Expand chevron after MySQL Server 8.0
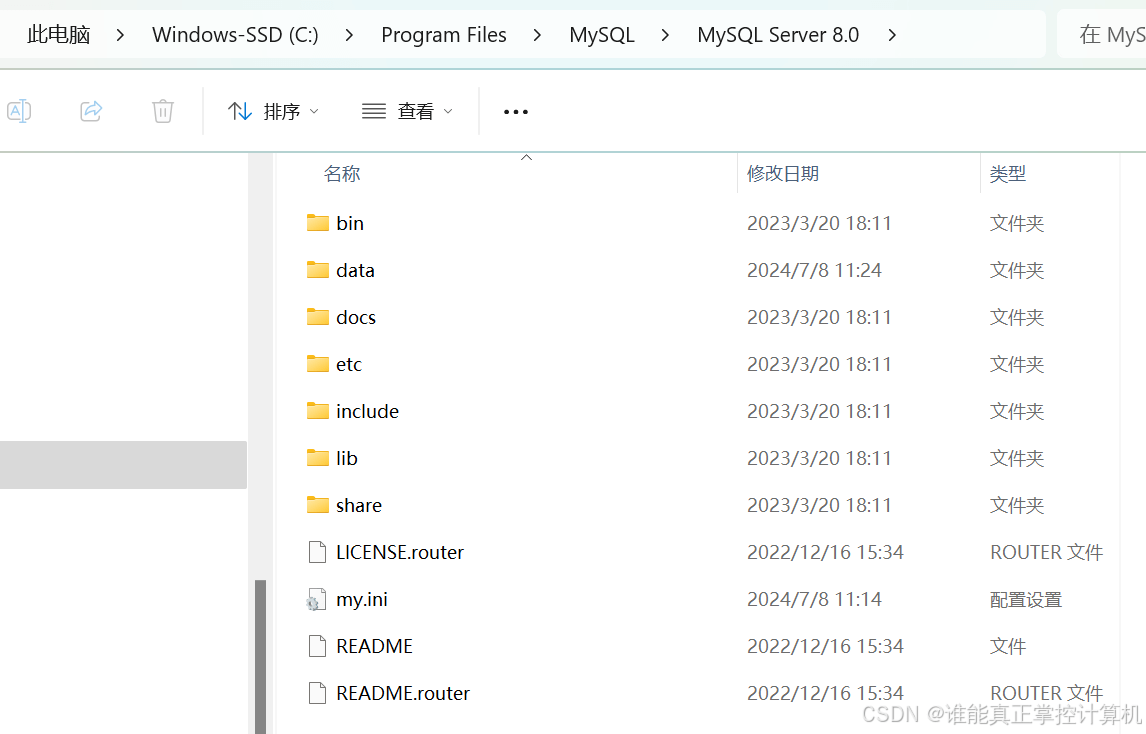Screen dimensions: 1146x734 pyautogui.click(x=892, y=35)
